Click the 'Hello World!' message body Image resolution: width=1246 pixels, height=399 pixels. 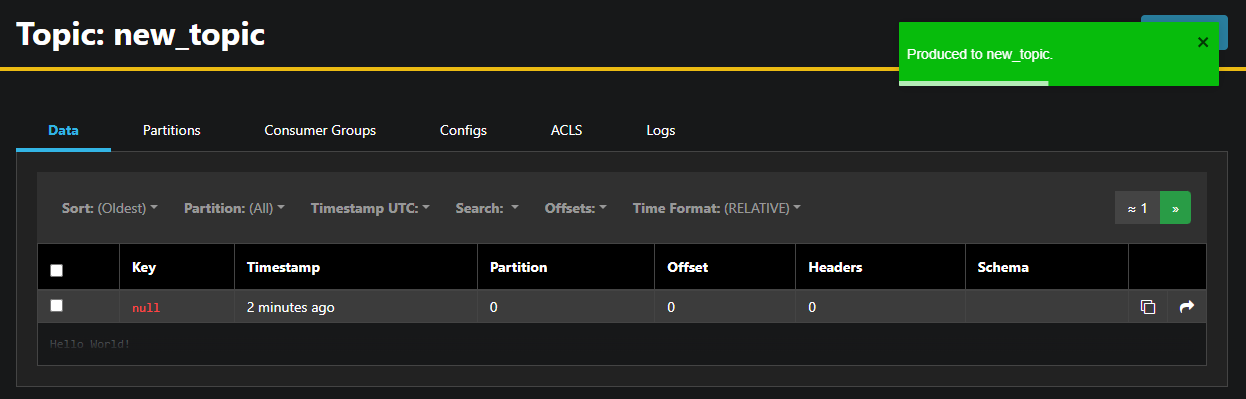(x=90, y=344)
